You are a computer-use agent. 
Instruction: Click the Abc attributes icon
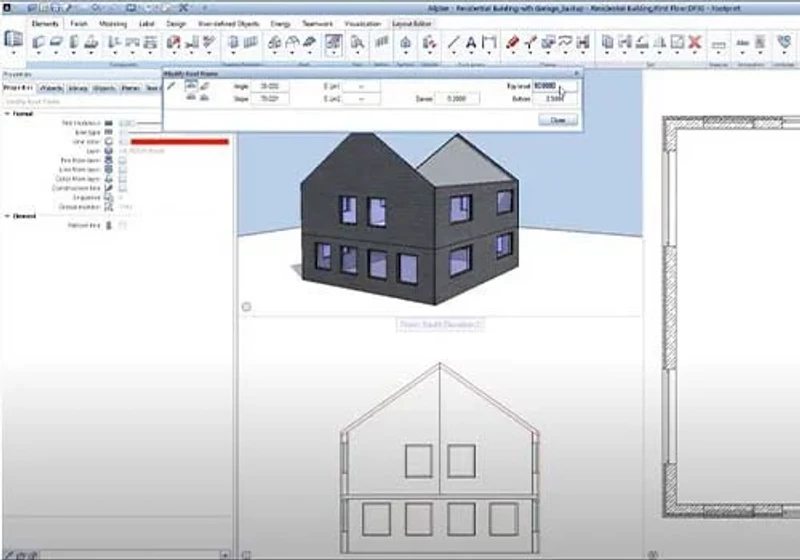(742, 43)
